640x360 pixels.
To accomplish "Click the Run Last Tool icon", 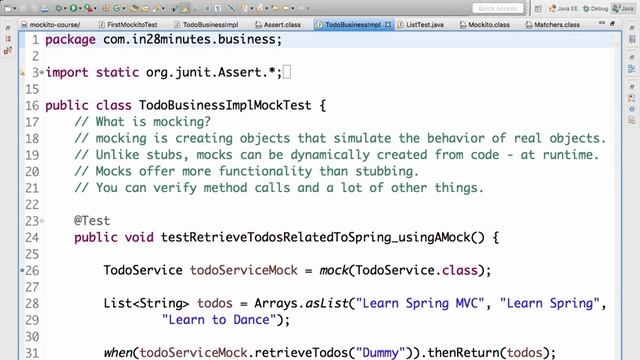I will pyautogui.click(x=89, y=8).
